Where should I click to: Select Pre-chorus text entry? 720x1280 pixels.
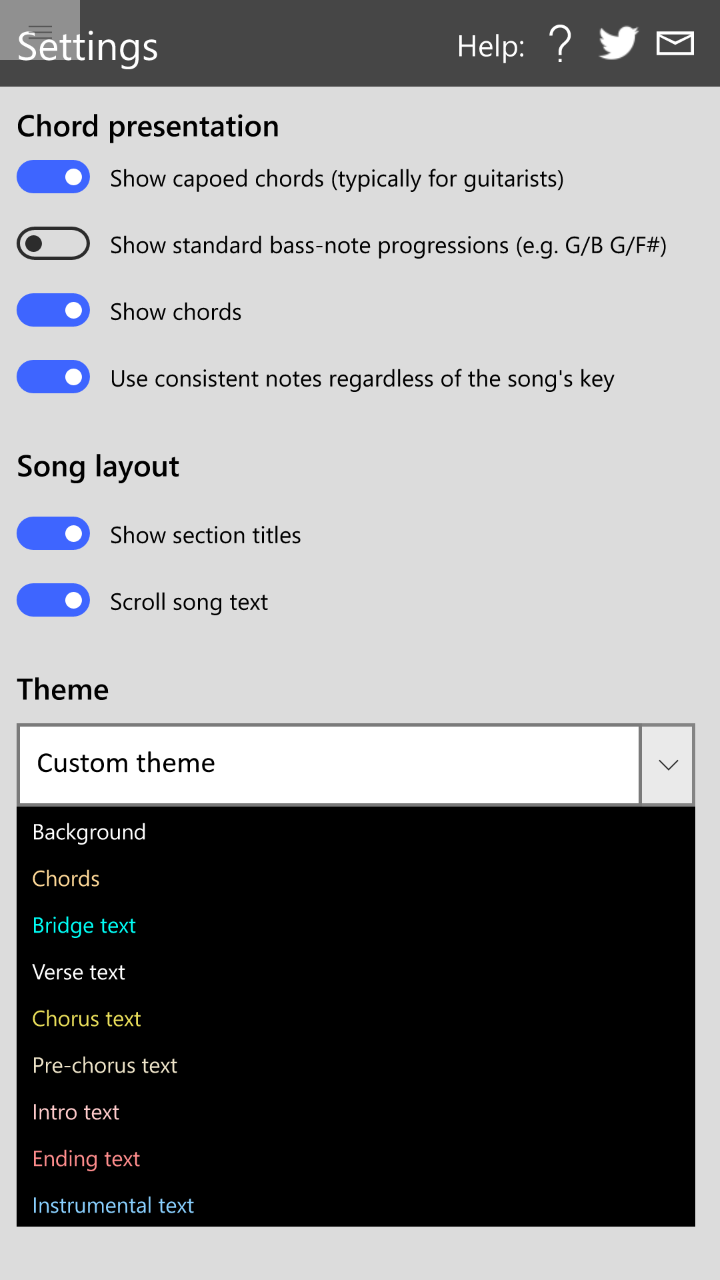[105, 1066]
